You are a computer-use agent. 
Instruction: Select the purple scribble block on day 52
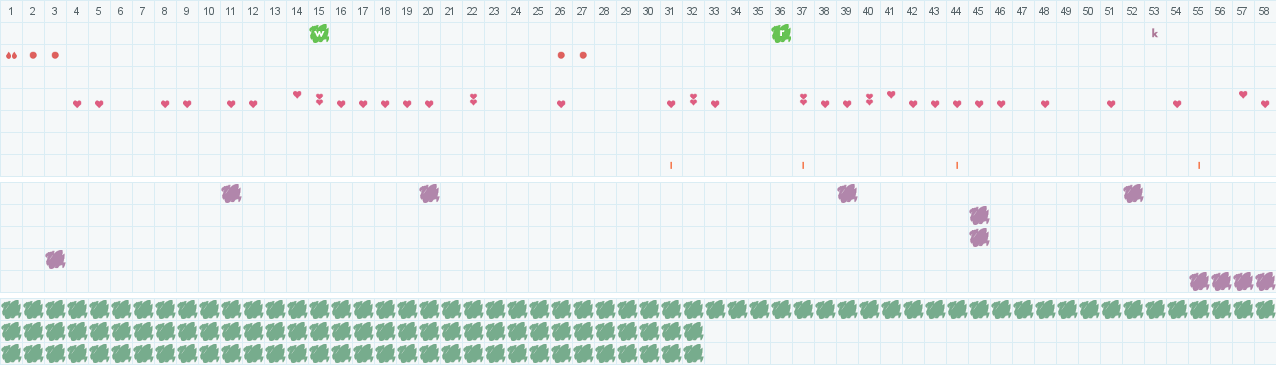[1133, 193]
